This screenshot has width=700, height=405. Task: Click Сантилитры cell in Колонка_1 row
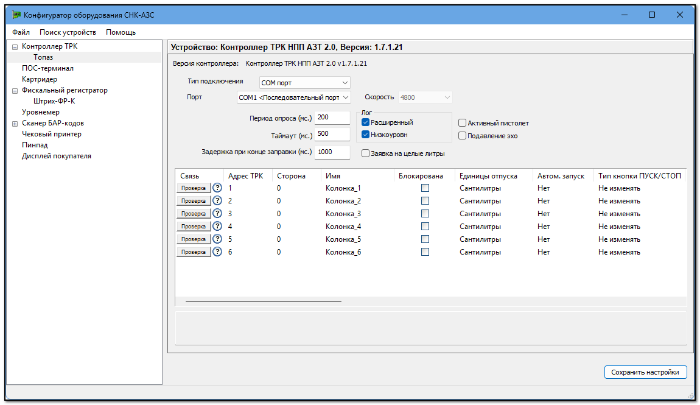pyautogui.click(x=480, y=188)
